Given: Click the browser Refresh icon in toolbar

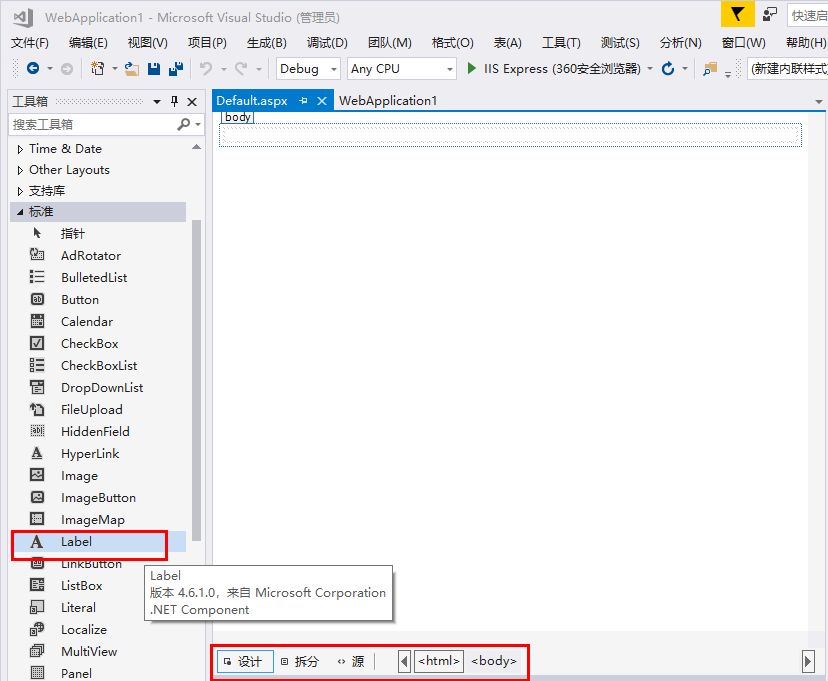Looking at the screenshot, I should 667,69.
